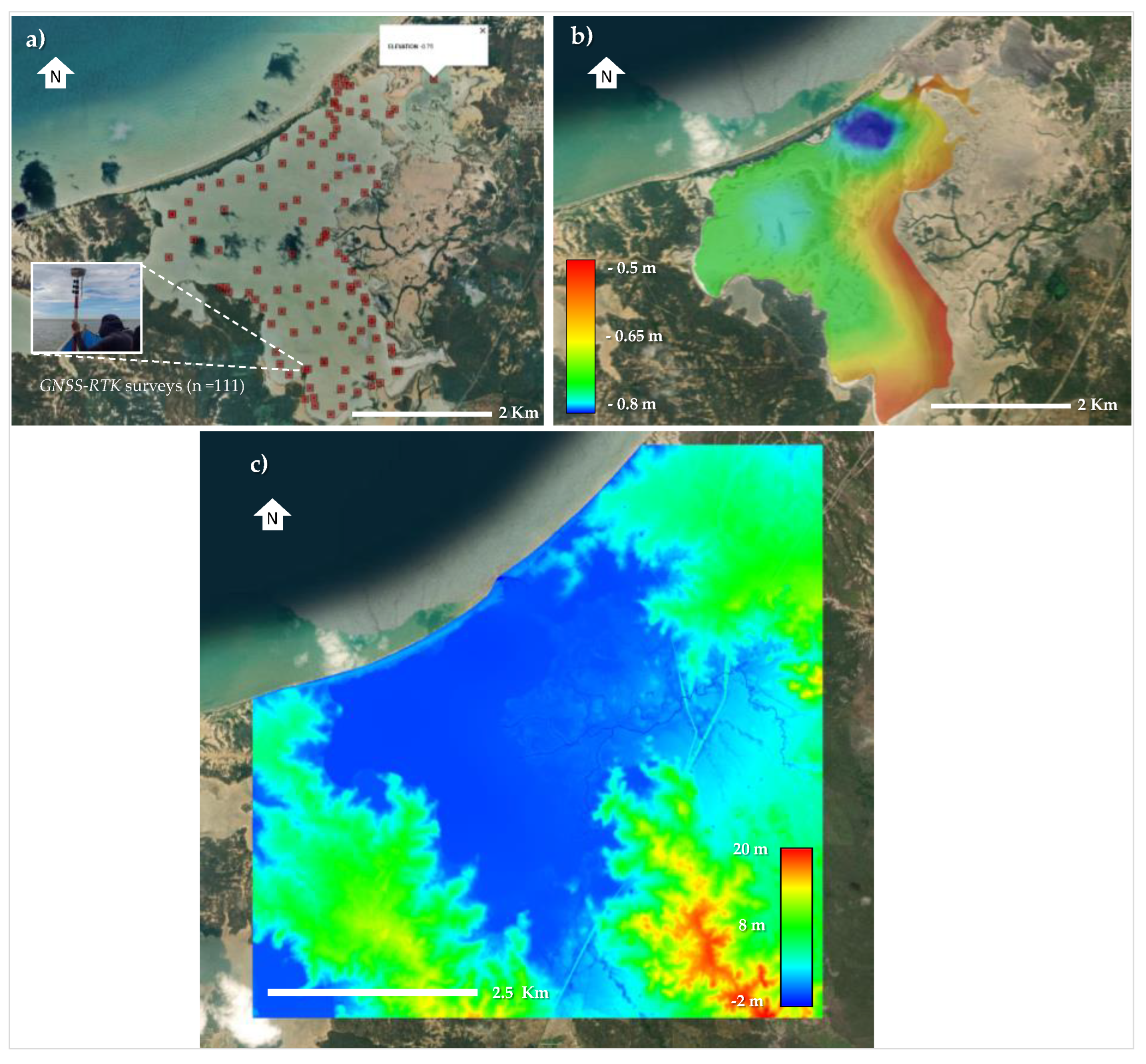Click the - 0.8 m legend label

click(x=632, y=404)
